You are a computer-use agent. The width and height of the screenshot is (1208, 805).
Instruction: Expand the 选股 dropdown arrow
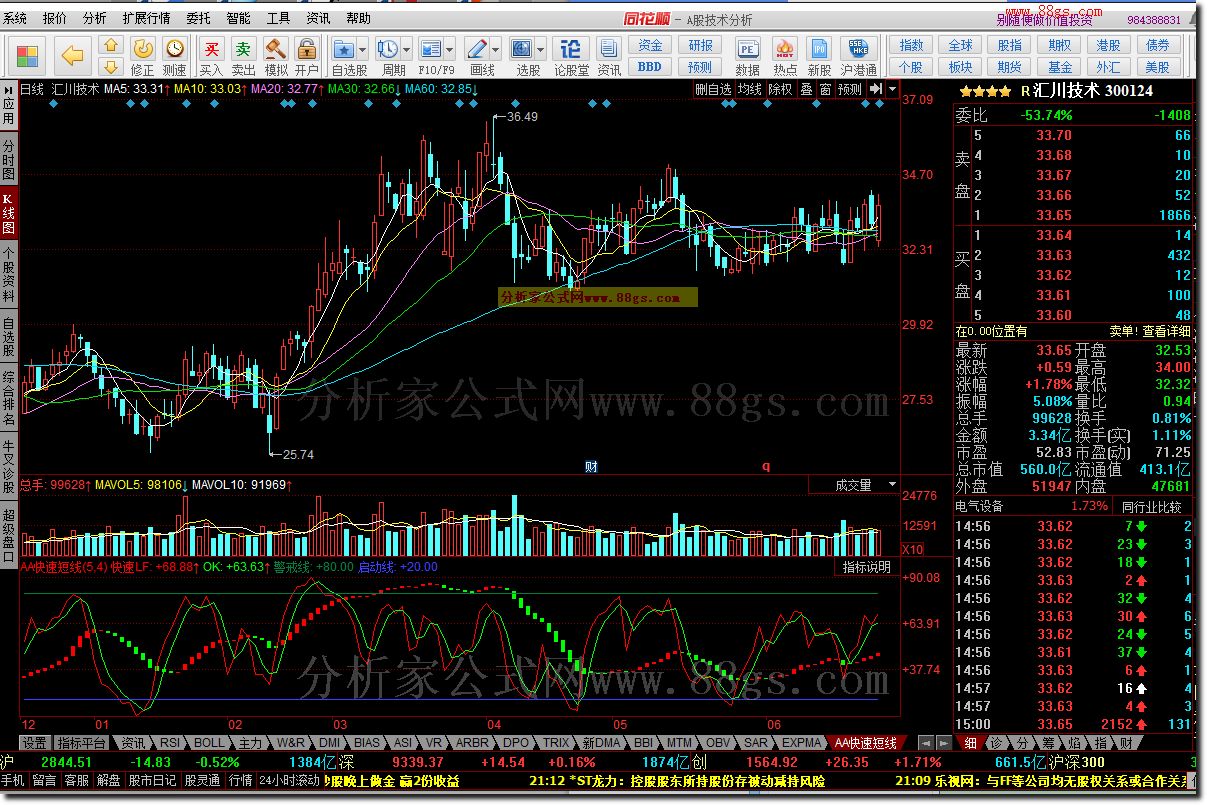(x=541, y=48)
